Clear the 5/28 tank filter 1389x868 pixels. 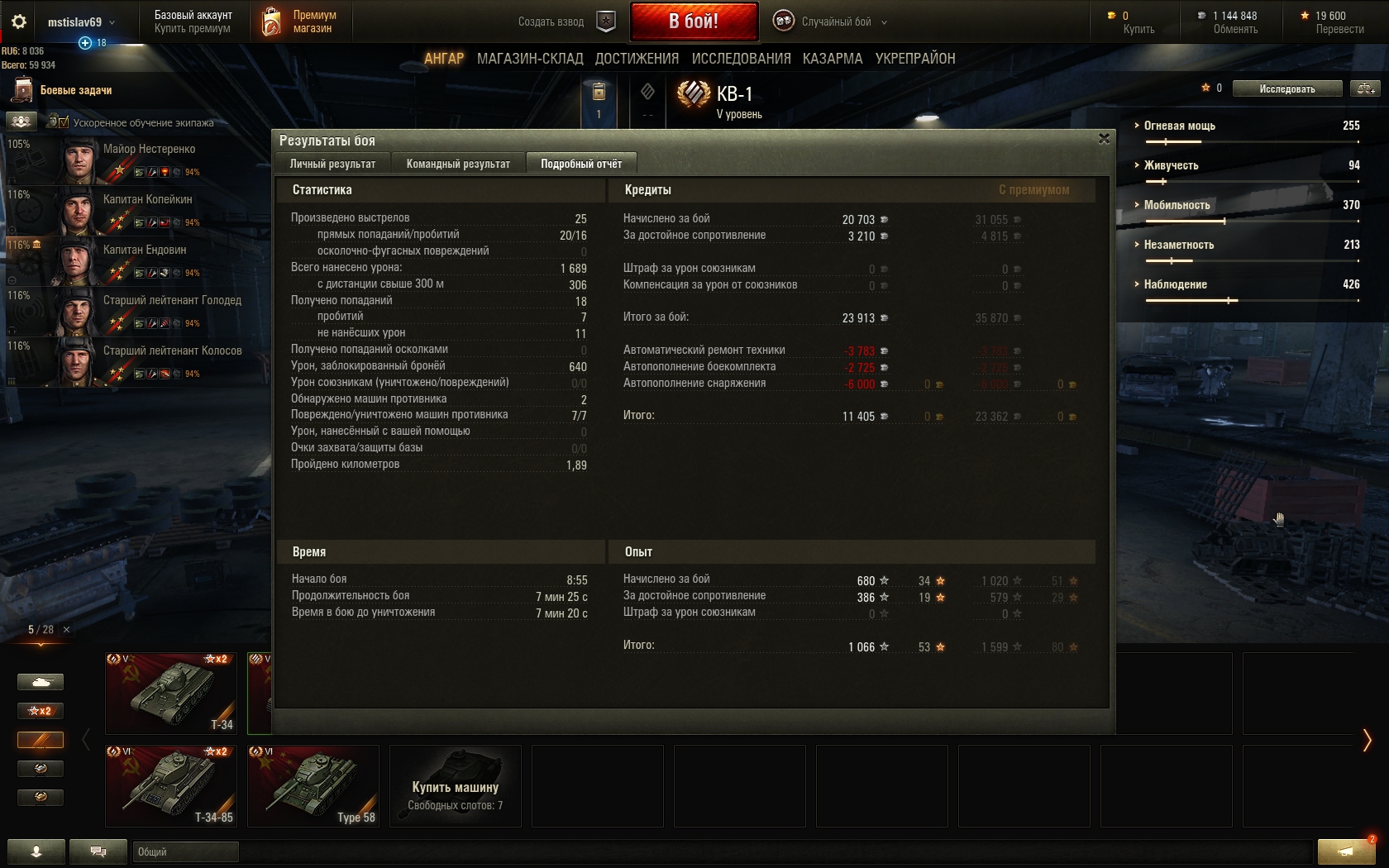click(67, 630)
